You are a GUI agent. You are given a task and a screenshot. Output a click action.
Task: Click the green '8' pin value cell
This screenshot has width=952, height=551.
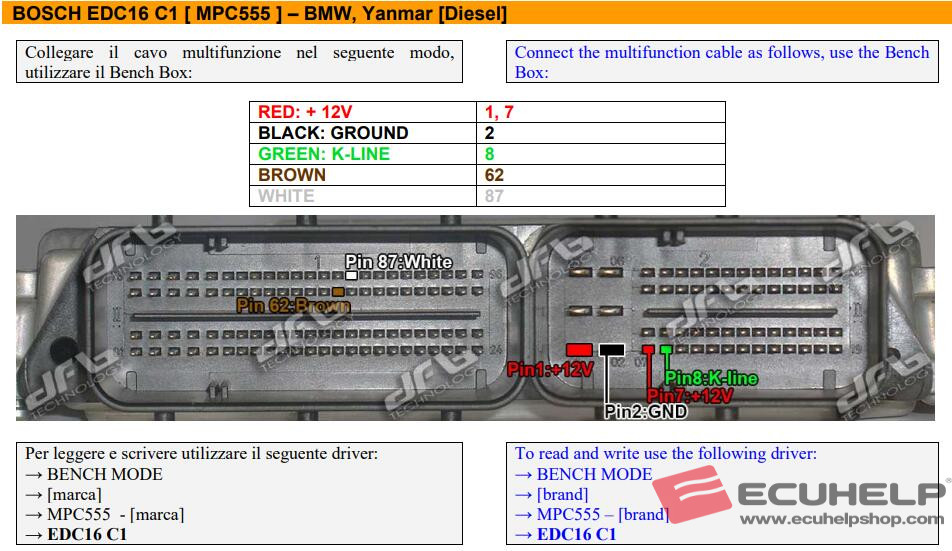pos(600,154)
